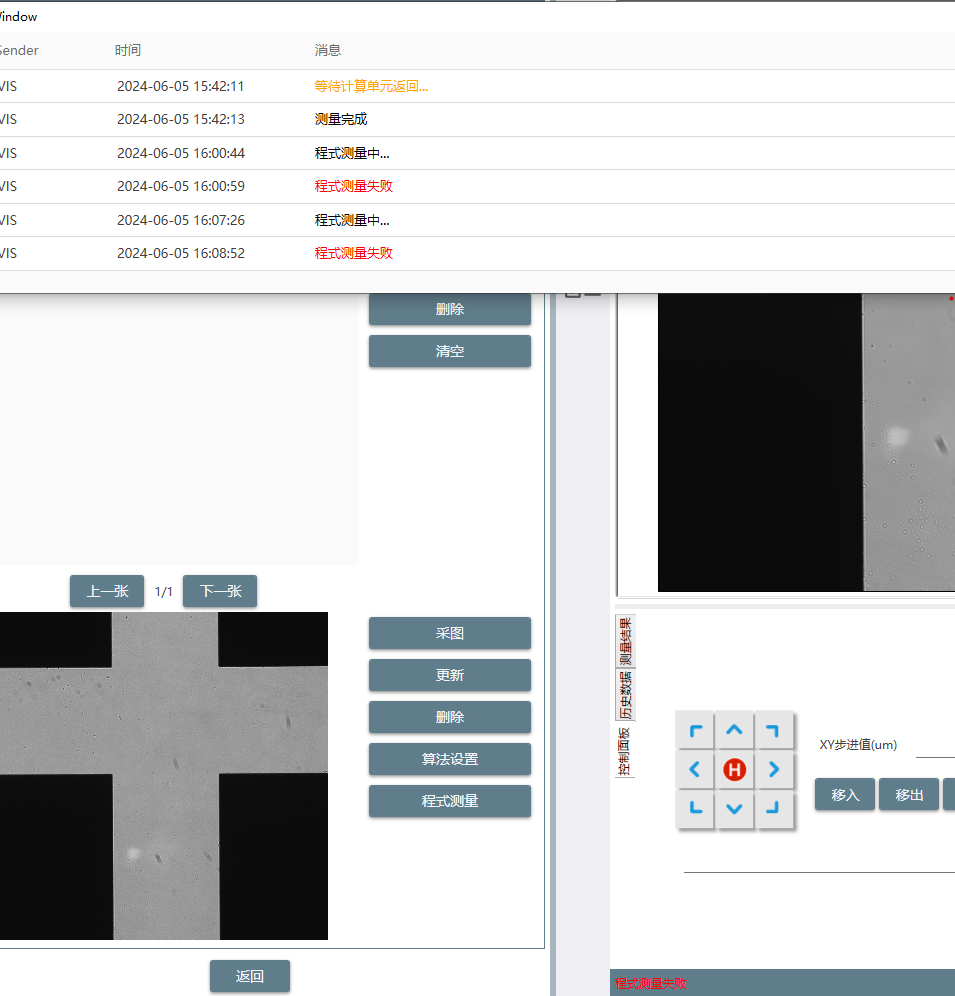Click the Sender column header

pyautogui.click(x=18, y=50)
